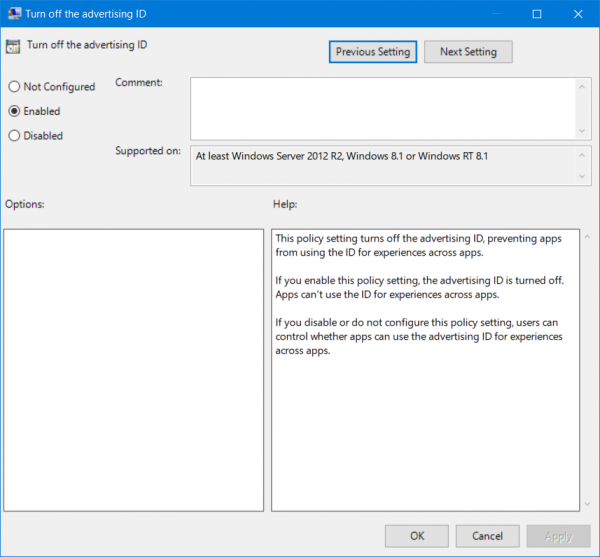Click the Supported on scroll up arrow

coord(582,155)
